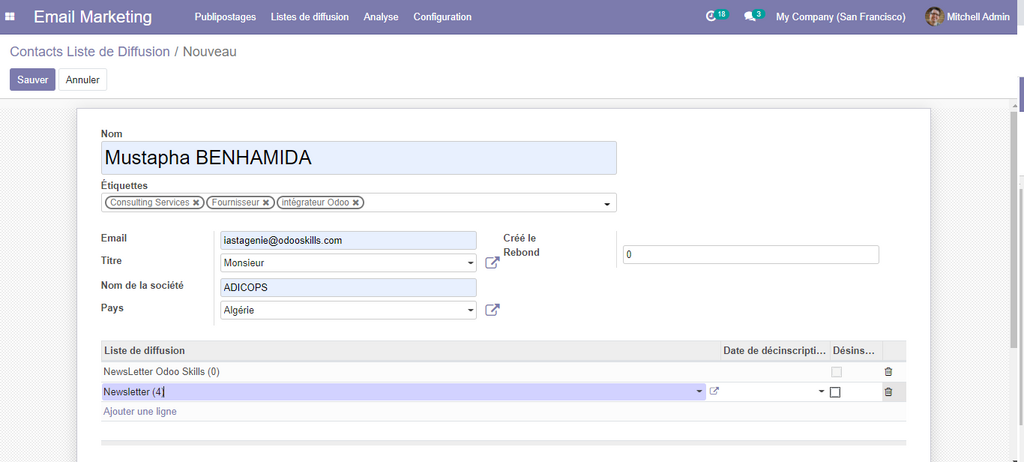The height and width of the screenshot is (462, 1024).
Task: Expand the Pays dropdown showing Algérie
Action: point(470,311)
